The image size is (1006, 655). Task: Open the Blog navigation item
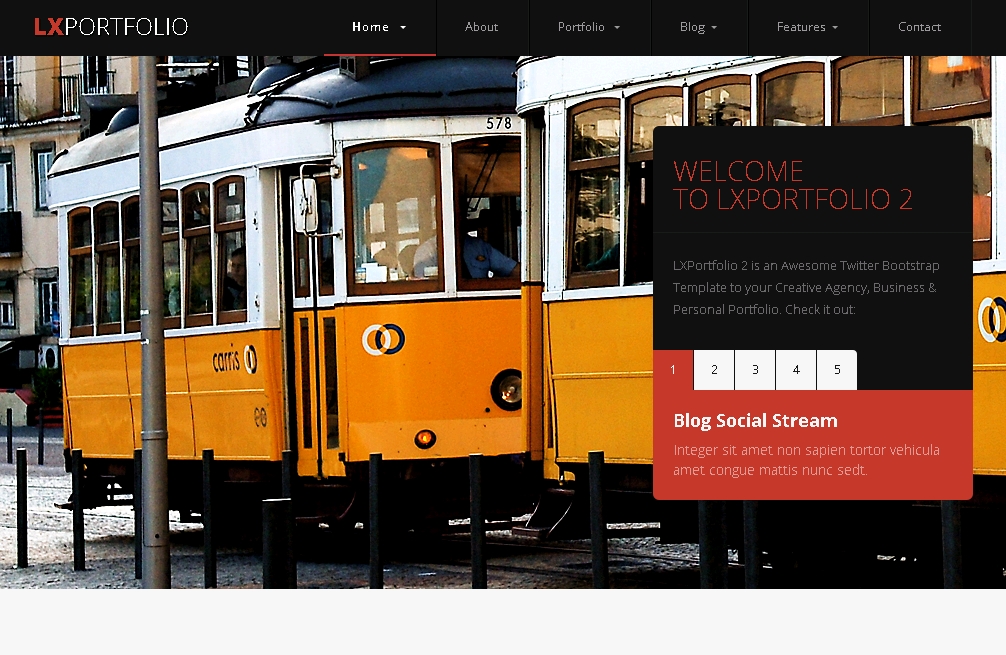(x=692, y=27)
